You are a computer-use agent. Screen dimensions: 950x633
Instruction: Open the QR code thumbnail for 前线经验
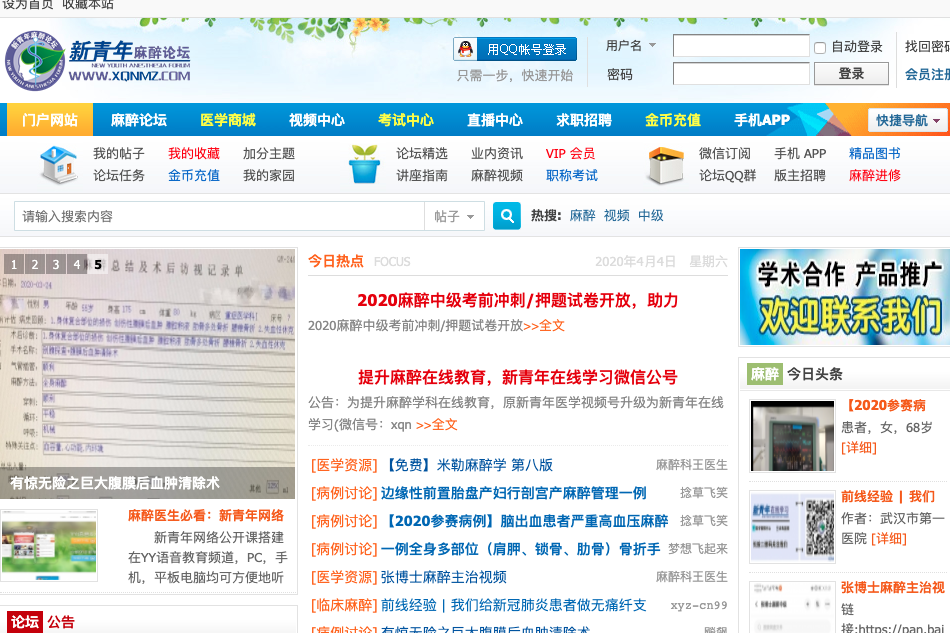pyautogui.click(x=792, y=526)
